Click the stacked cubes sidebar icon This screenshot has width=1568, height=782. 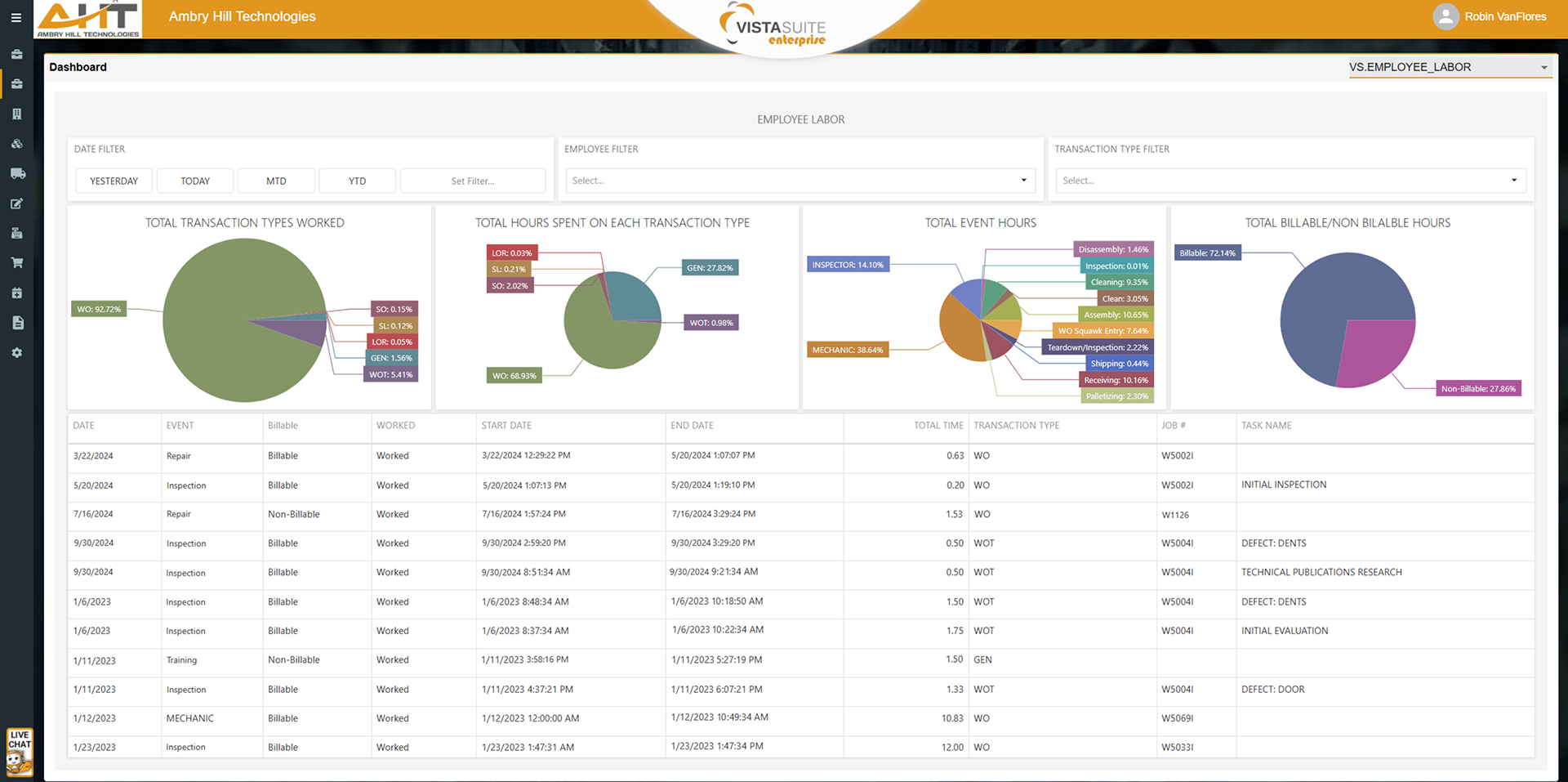[16, 144]
